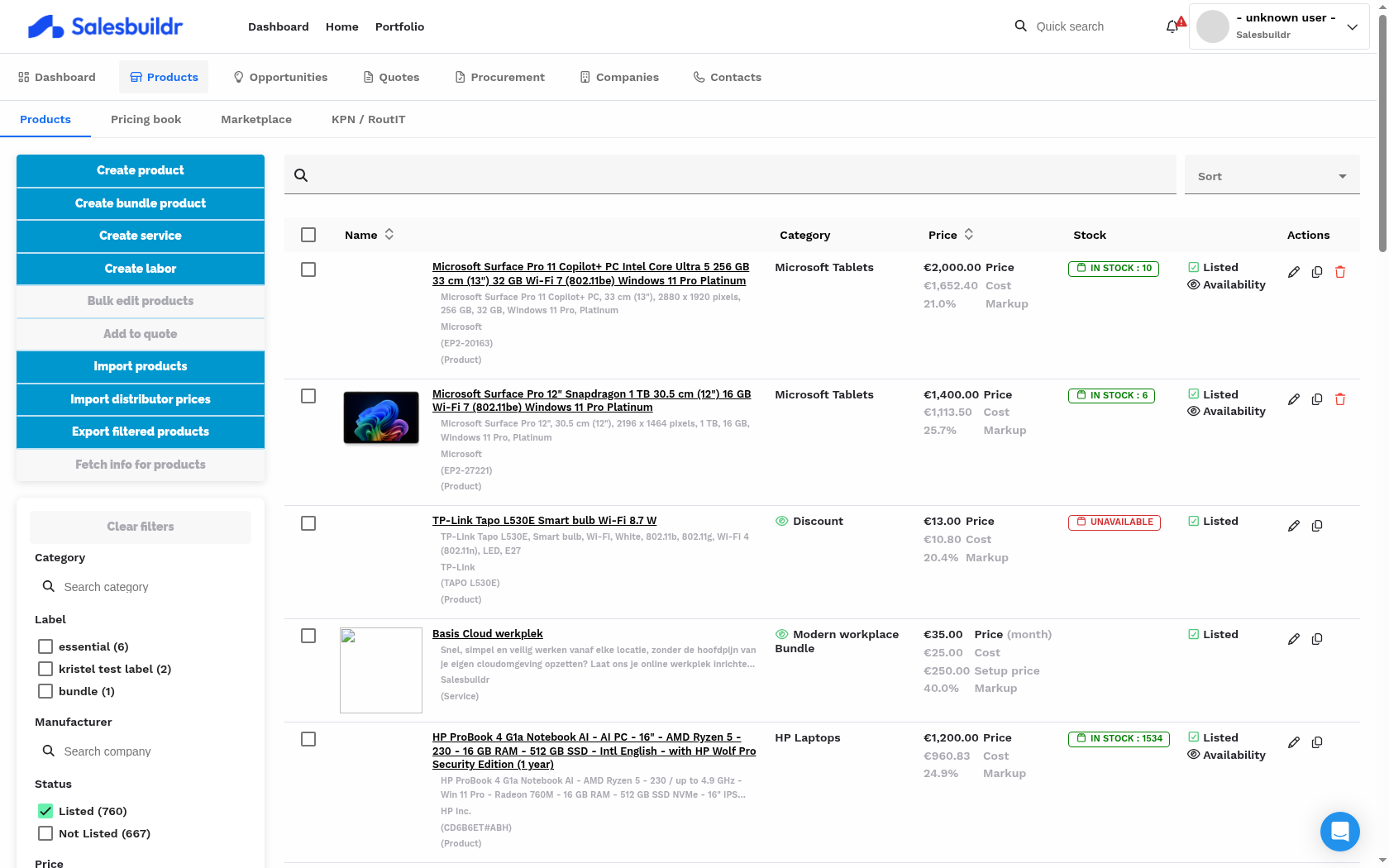Image resolution: width=1389 pixels, height=868 pixels.
Task: Click the Discount category eye icon
Action: 781,521
